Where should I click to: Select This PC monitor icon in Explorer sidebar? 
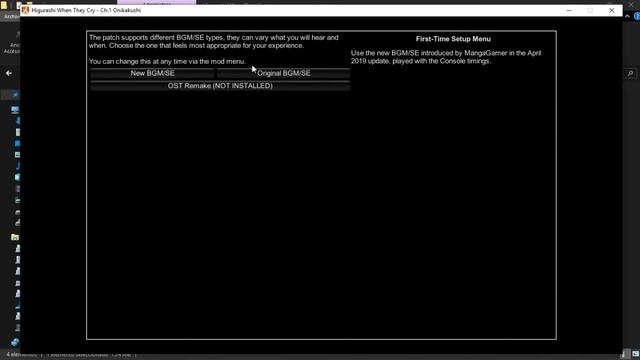(15, 110)
